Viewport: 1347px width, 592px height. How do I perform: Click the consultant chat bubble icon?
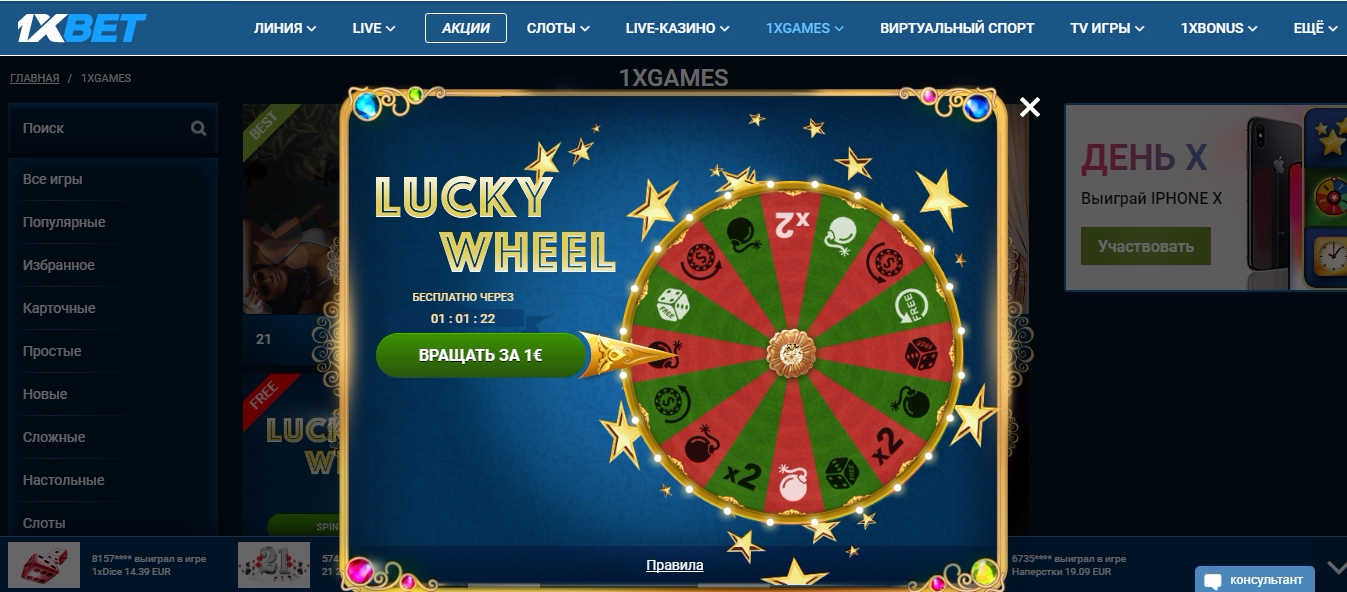click(1213, 581)
